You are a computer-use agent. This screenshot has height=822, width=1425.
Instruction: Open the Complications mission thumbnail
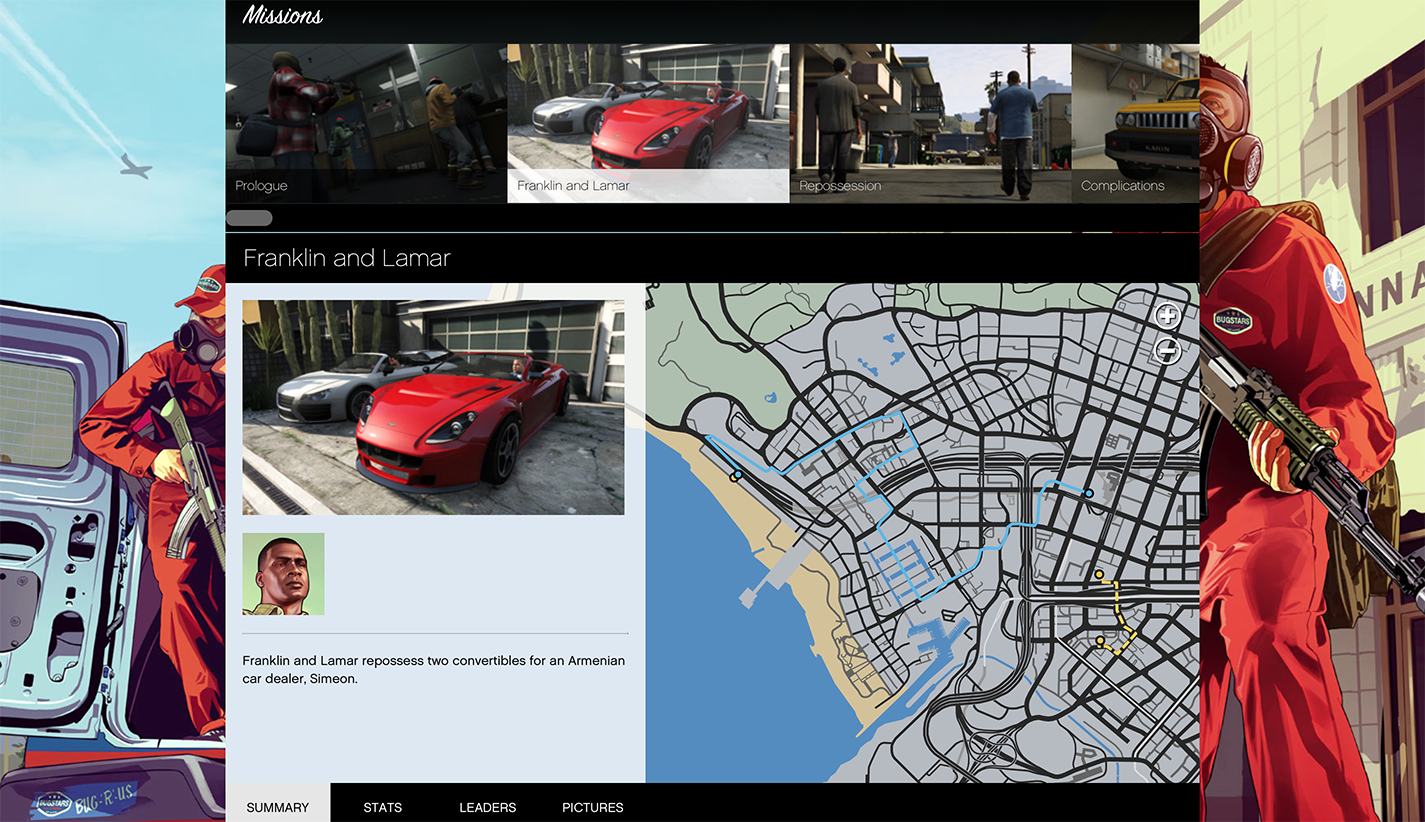[1135, 123]
